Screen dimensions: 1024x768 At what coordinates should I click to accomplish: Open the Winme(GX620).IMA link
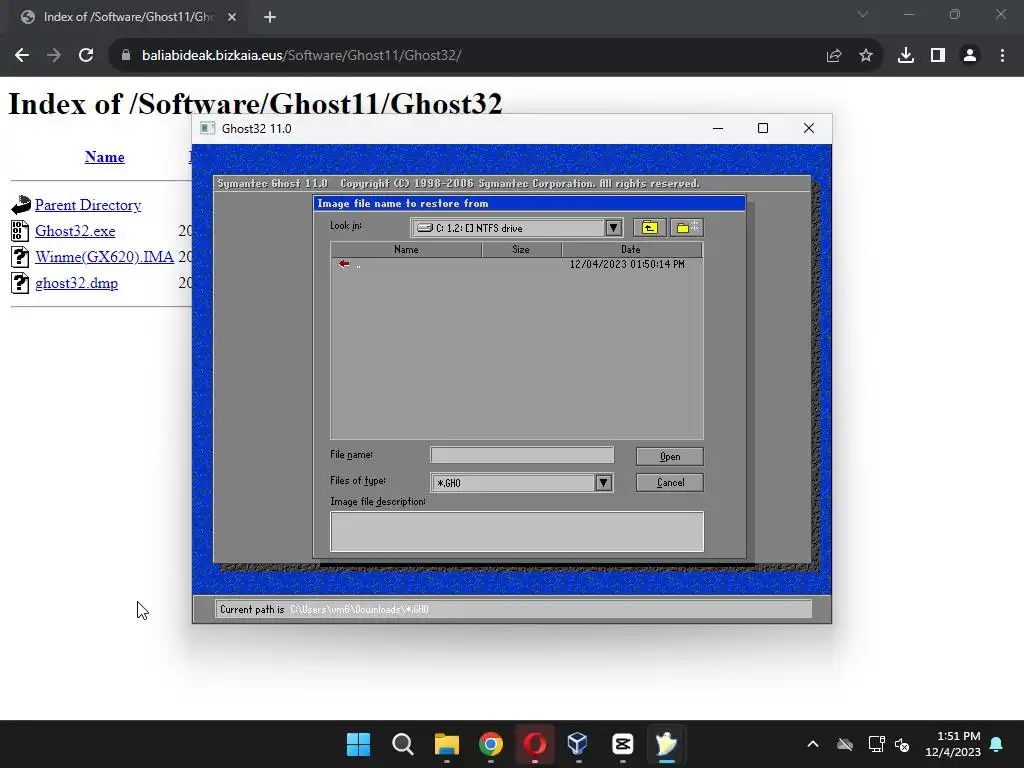point(104,257)
